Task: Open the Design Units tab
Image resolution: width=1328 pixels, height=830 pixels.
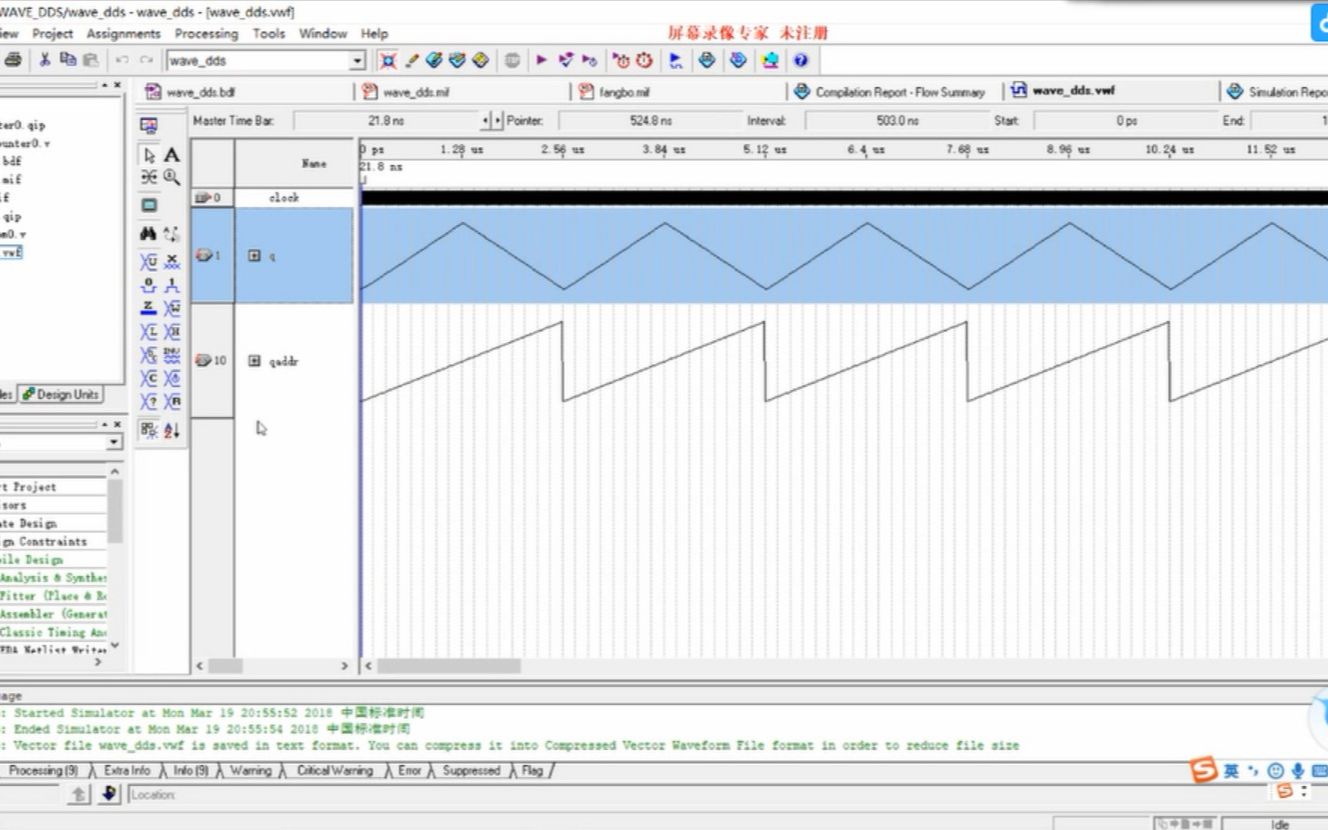Action: (x=62, y=394)
